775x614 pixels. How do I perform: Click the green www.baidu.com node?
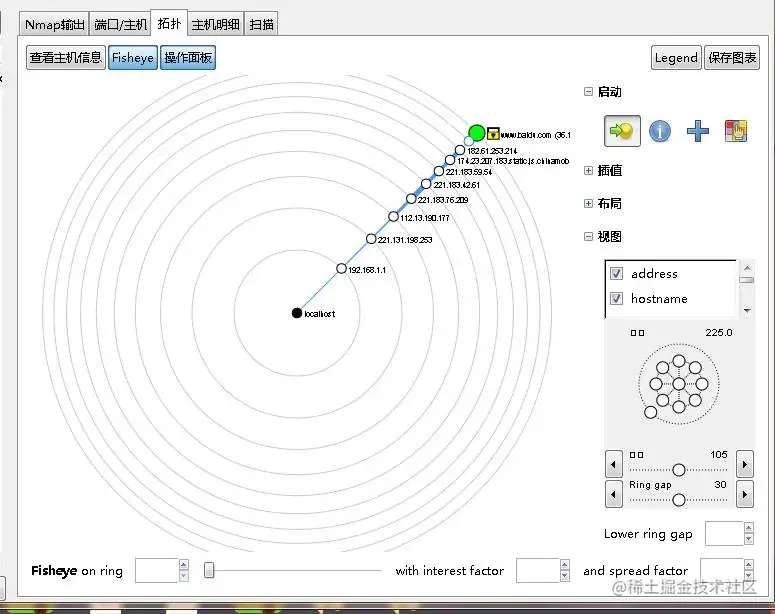point(477,133)
